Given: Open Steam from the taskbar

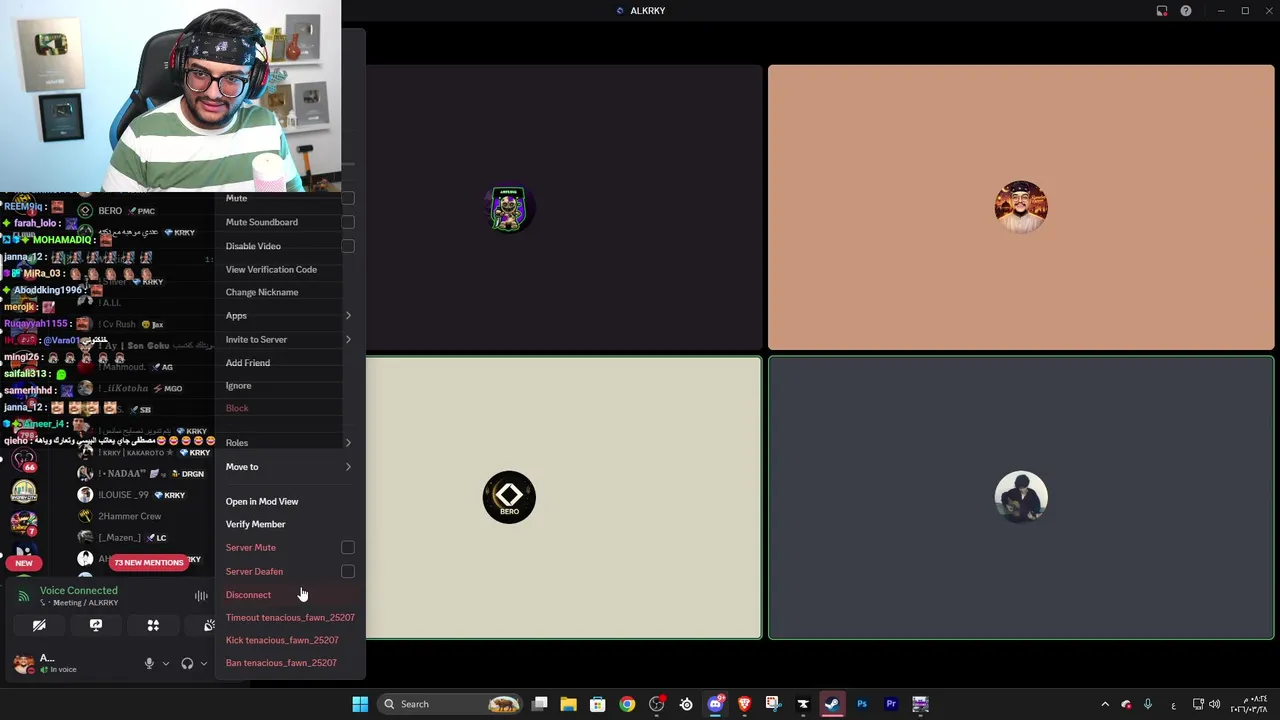Looking at the screenshot, I should 832,704.
